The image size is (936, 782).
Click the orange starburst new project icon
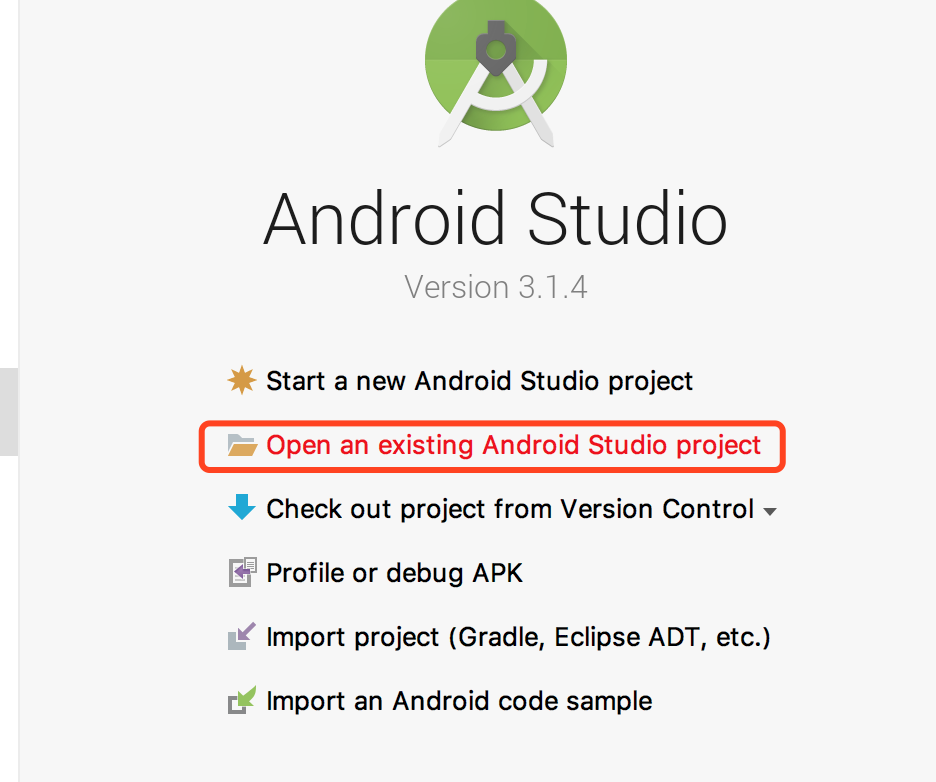[242, 380]
